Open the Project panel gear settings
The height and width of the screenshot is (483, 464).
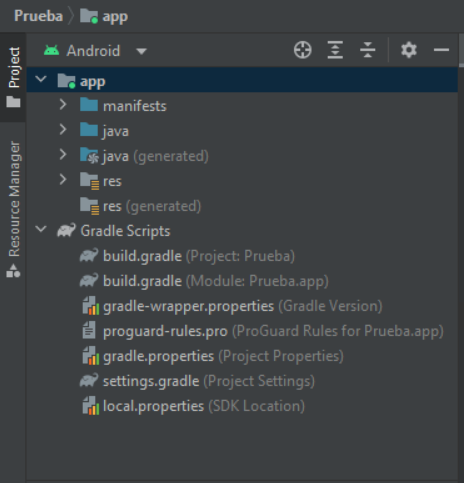pos(409,50)
